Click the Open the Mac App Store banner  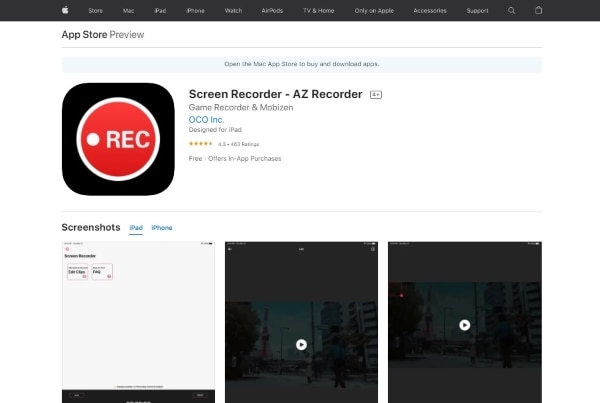click(x=302, y=64)
